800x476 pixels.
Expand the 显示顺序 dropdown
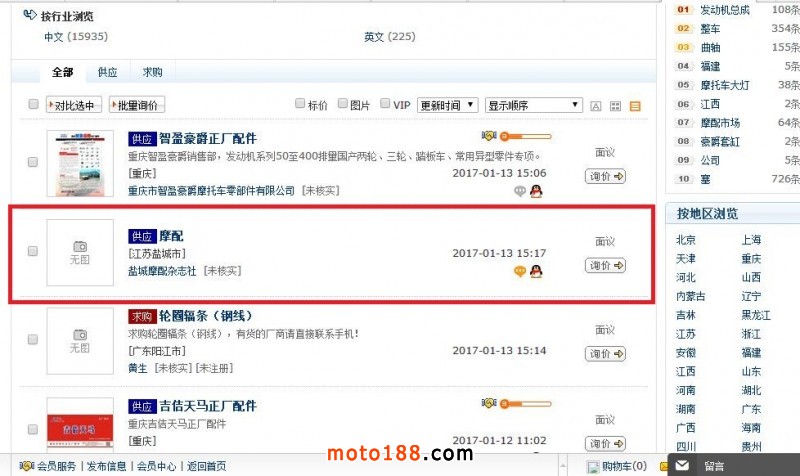coord(534,105)
